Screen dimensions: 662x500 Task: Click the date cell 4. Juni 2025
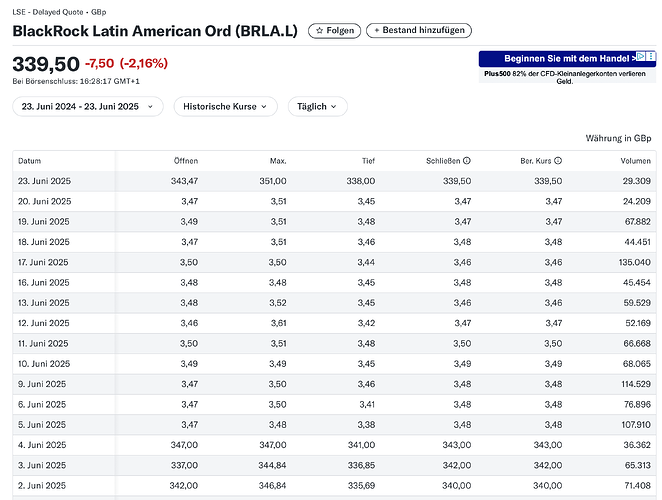[42, 445]
